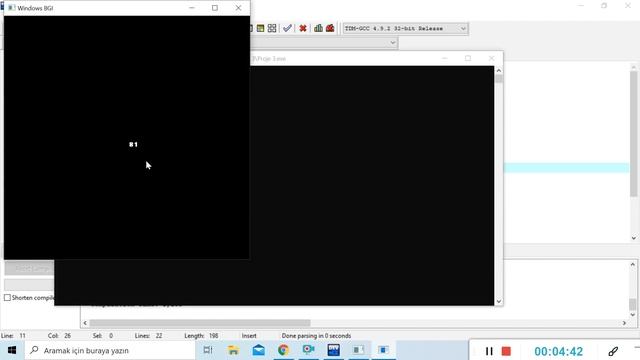
Task: Click the bar chart profile analysis icon
Action: pyautogui.click(x=318, y=28)
